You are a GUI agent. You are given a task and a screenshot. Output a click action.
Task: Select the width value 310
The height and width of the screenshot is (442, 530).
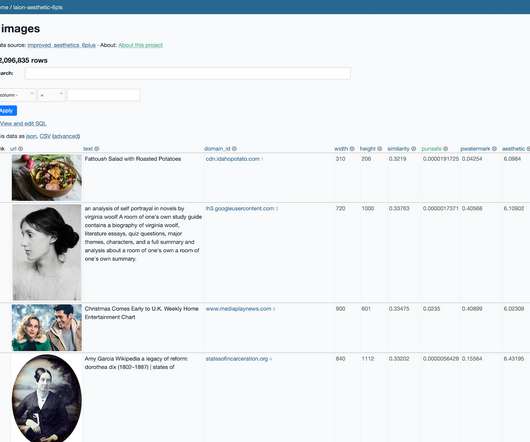[340, 159]
